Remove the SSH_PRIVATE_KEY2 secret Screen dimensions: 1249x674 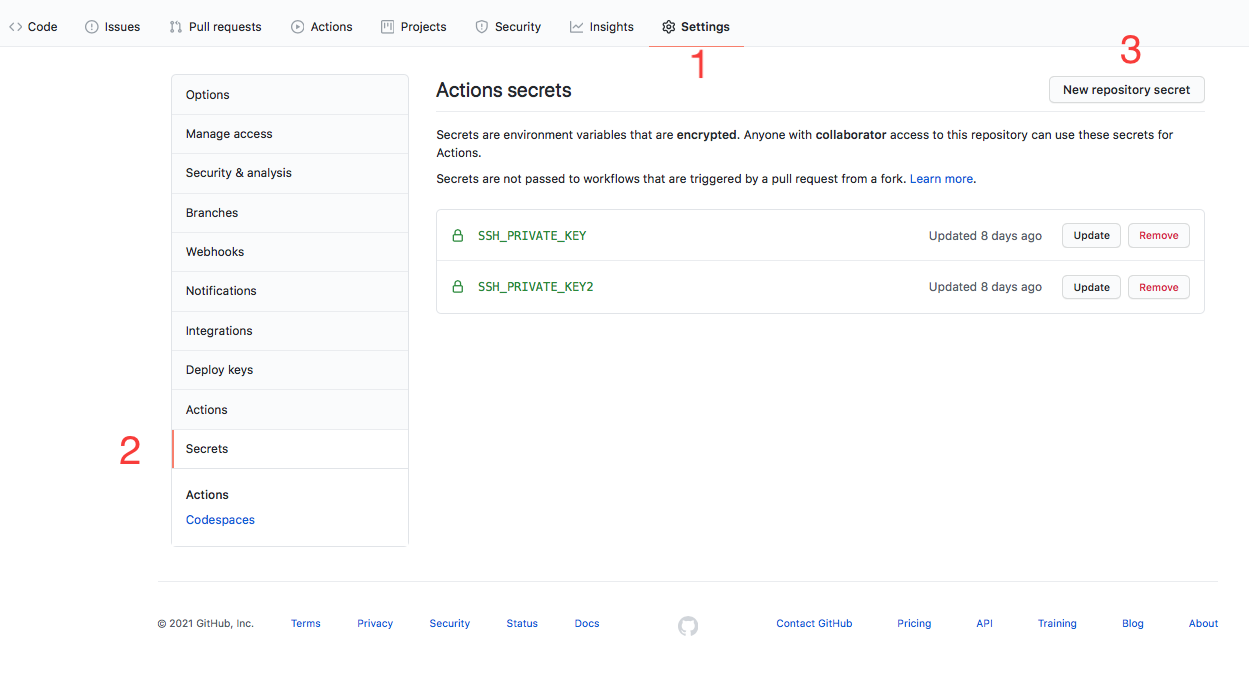coord(1158,287)
